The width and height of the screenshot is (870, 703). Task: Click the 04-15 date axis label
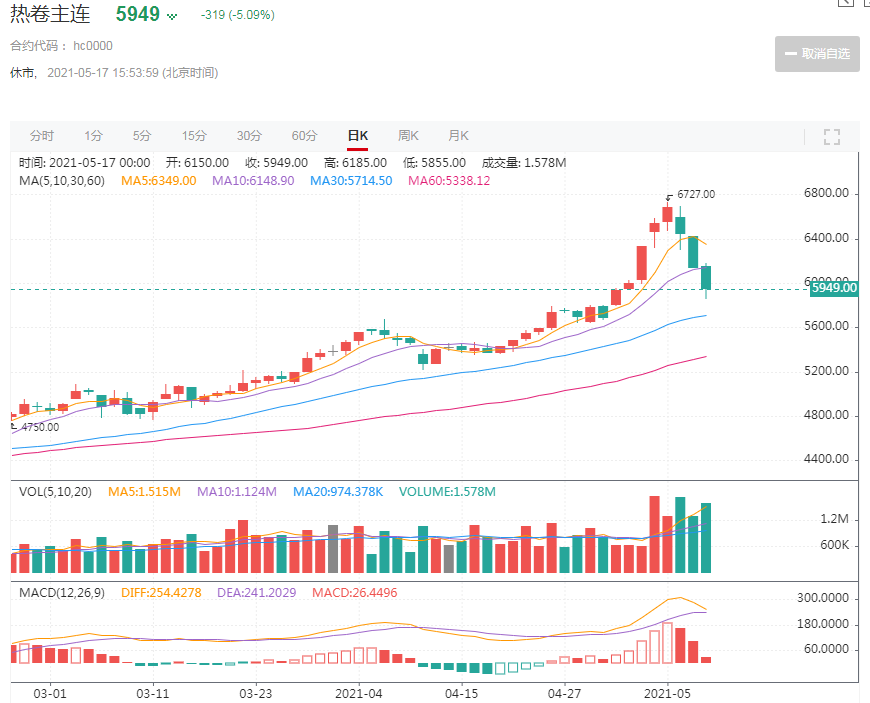[462, 694]
